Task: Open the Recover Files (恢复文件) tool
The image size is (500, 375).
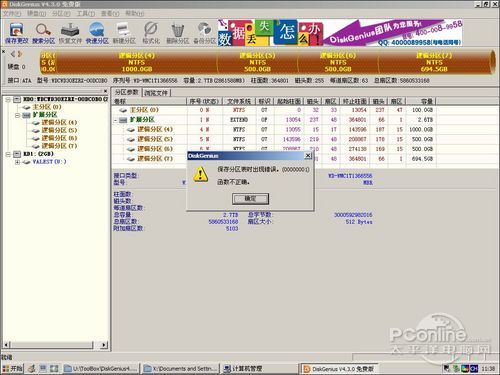Action: point(70,33)
